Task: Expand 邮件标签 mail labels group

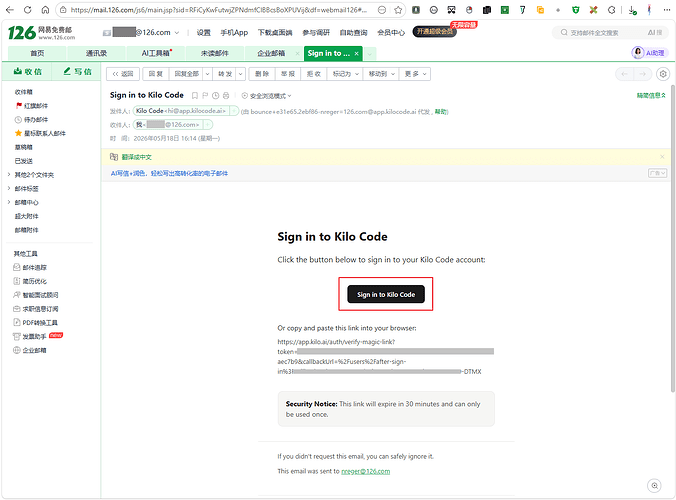Action: tap(9, 188)
